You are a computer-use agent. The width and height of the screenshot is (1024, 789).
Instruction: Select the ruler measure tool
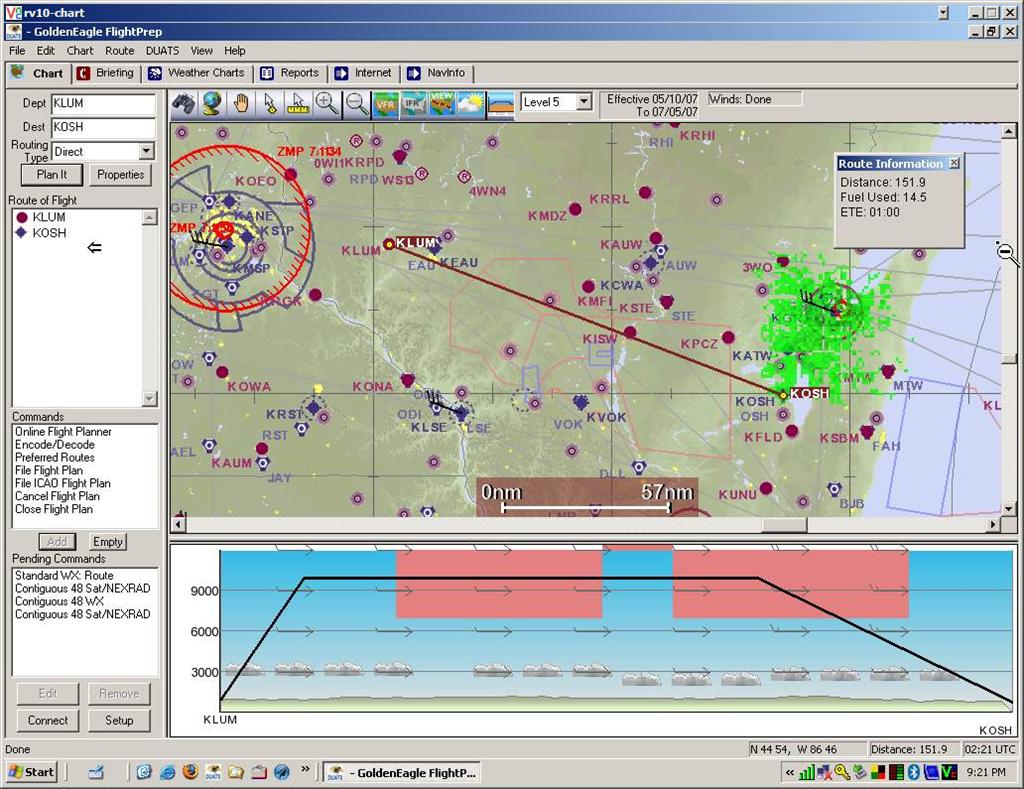tap(298, 104)
